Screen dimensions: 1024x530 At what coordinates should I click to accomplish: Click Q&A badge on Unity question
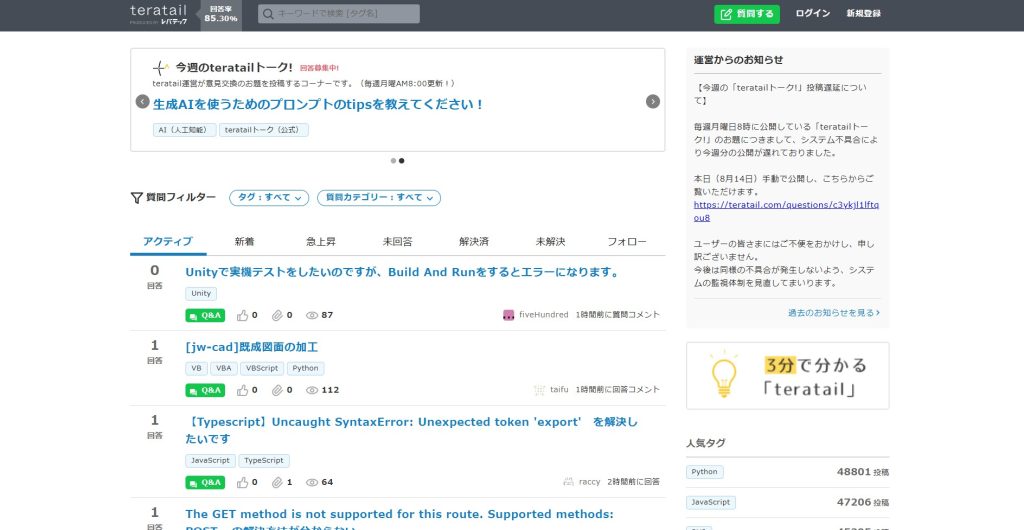coord(205,315)
